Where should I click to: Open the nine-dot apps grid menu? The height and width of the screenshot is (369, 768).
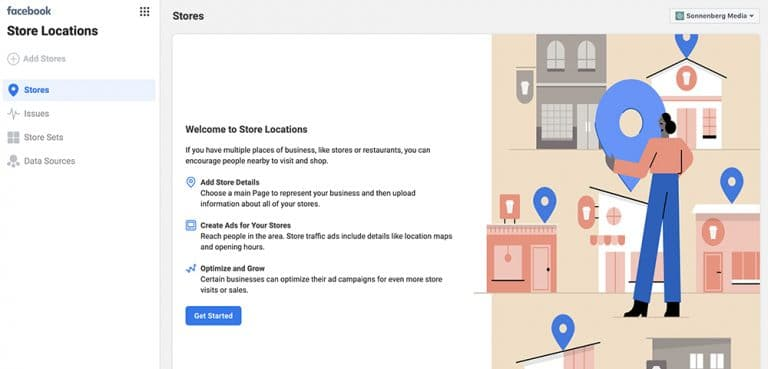[144, 11]
